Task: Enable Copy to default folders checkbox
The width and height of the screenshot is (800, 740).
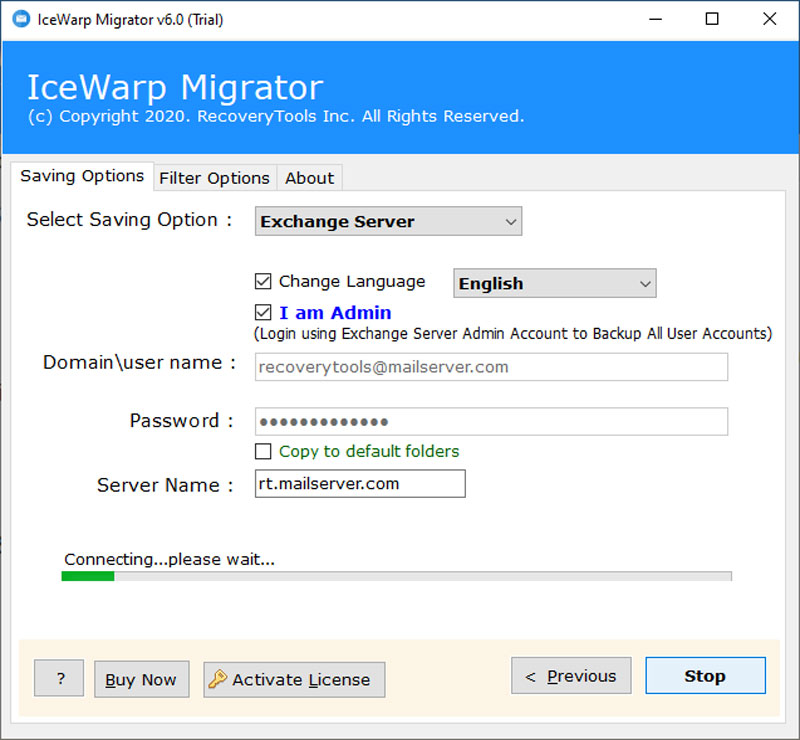Action: tap(263, 451)
